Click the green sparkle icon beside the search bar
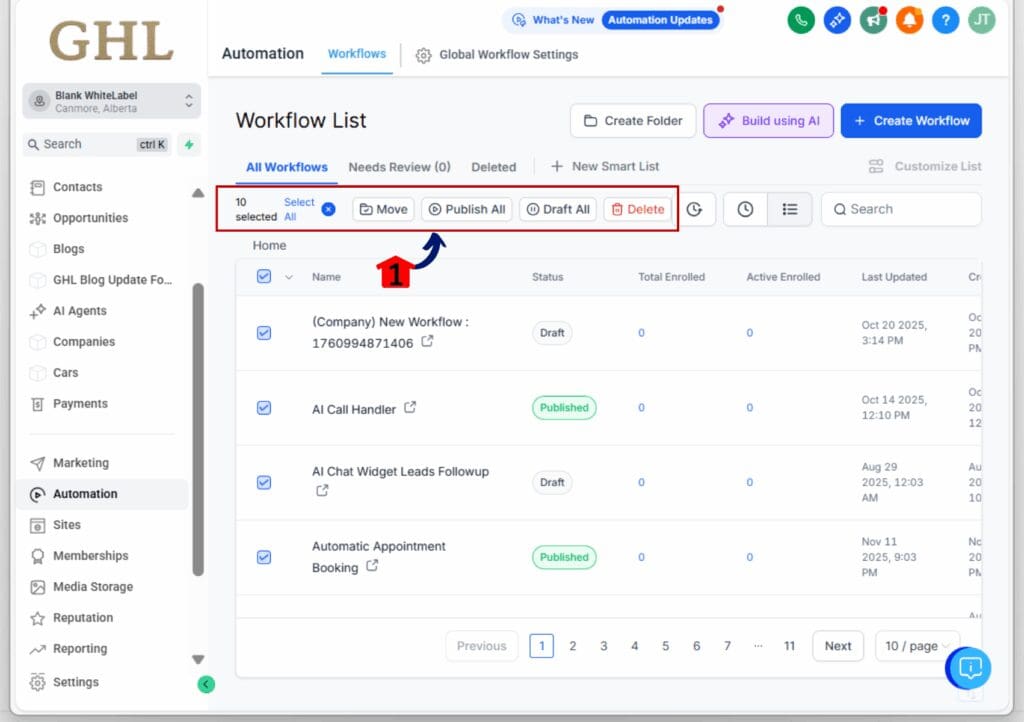Image resolution: width=1024 pixels, height=722 pixels. coord(189,145)
